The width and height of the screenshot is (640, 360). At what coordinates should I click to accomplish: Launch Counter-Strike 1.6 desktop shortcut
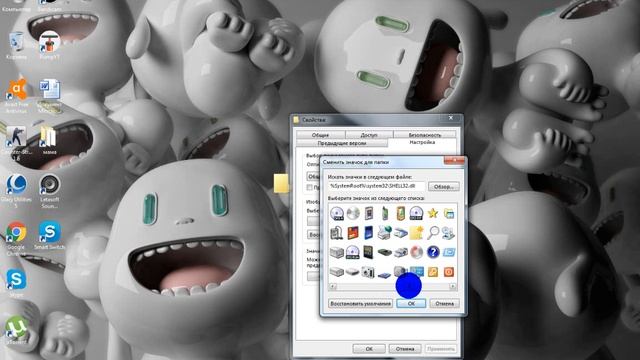pyautogui.click(x=16, y=142)
